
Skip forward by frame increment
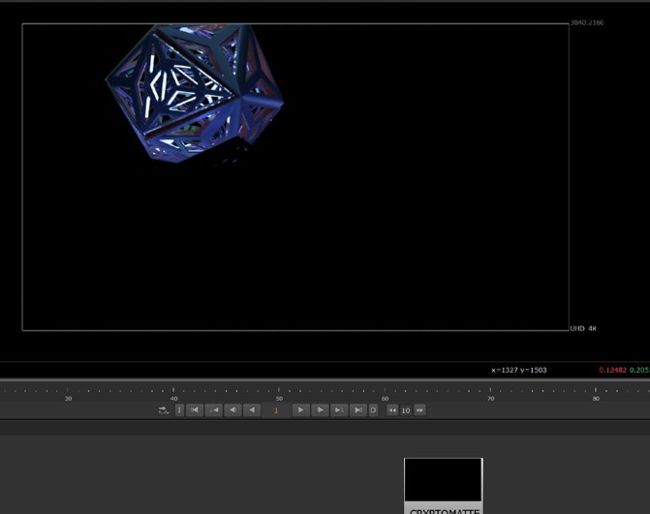point(420,410)
